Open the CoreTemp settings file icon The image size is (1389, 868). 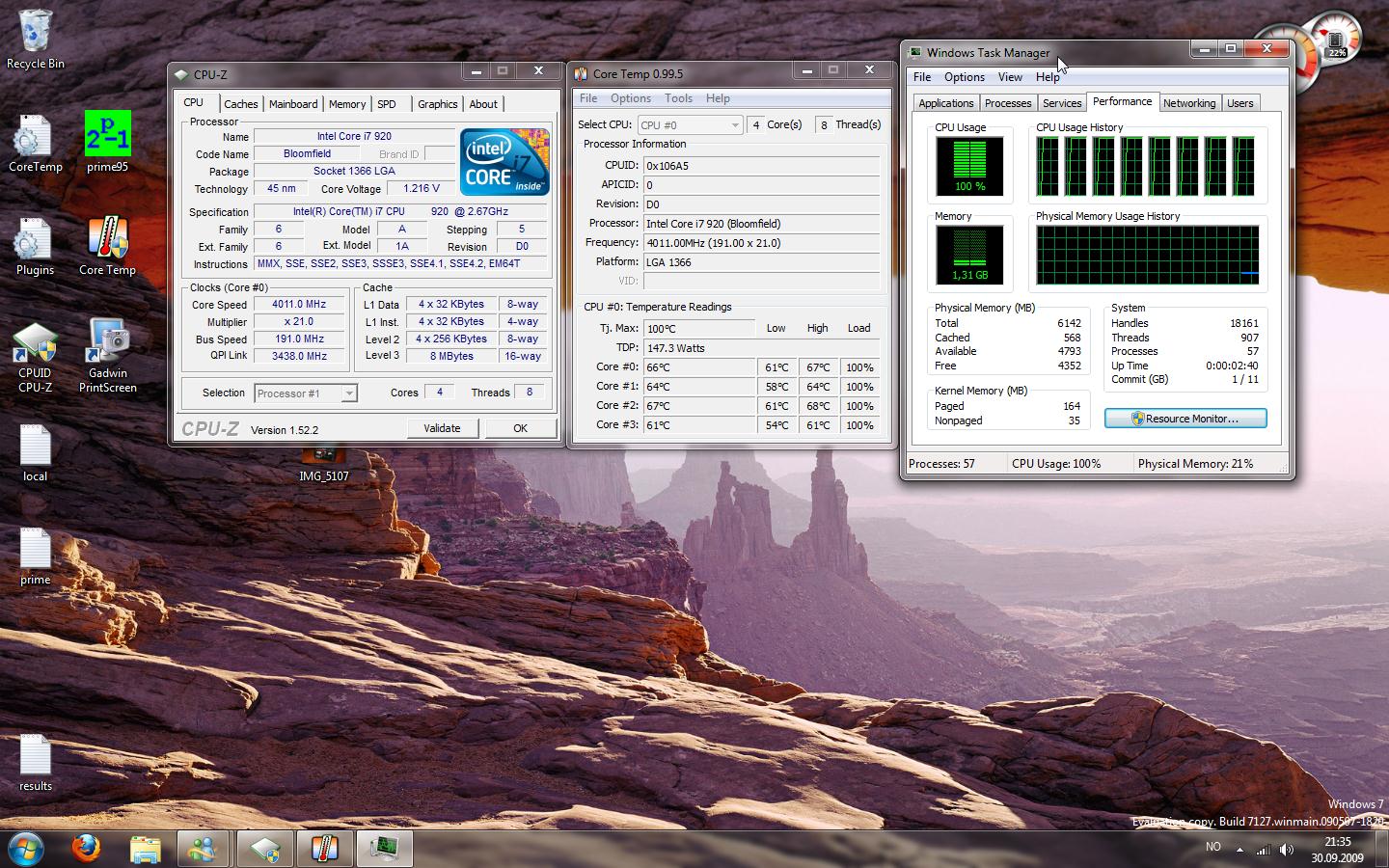(x=36, y=143)
